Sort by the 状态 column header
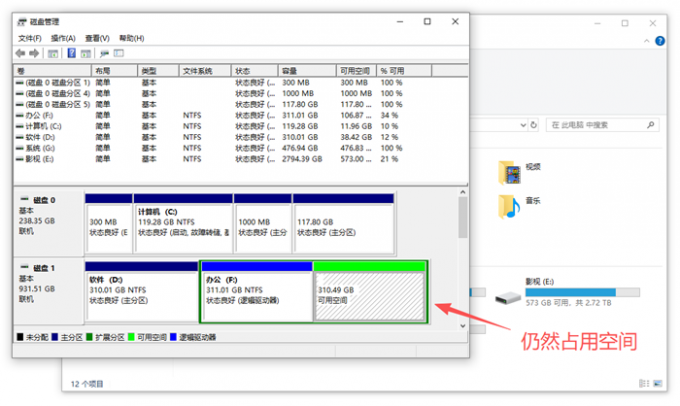 (255, 71)
